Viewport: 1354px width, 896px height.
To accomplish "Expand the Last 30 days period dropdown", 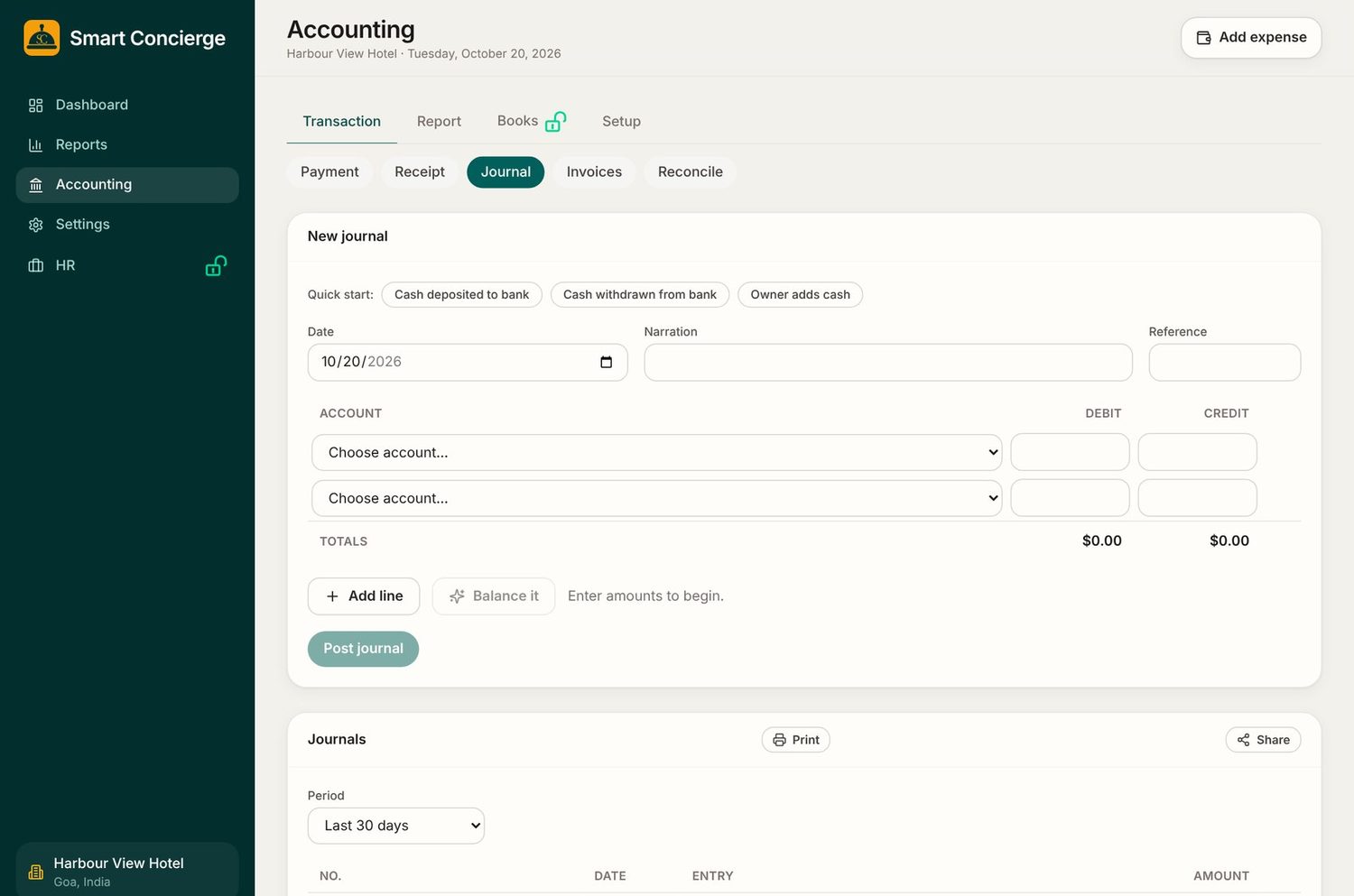I will (x=396, y=826).
